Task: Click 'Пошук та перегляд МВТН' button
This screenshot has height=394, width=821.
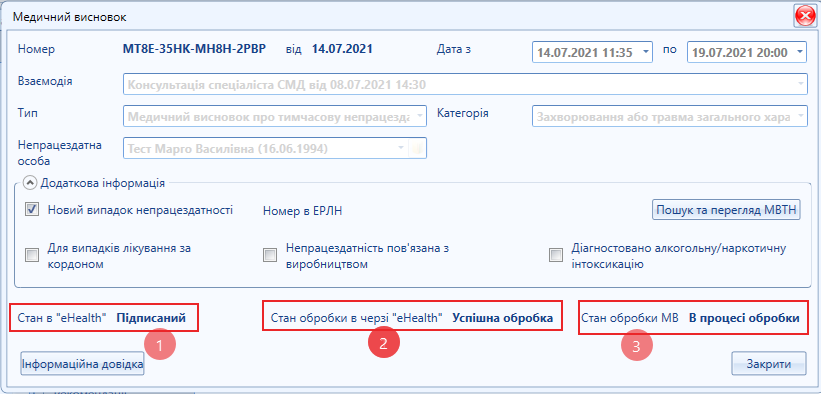Action: pyautogui.click(x=726, y=210)
